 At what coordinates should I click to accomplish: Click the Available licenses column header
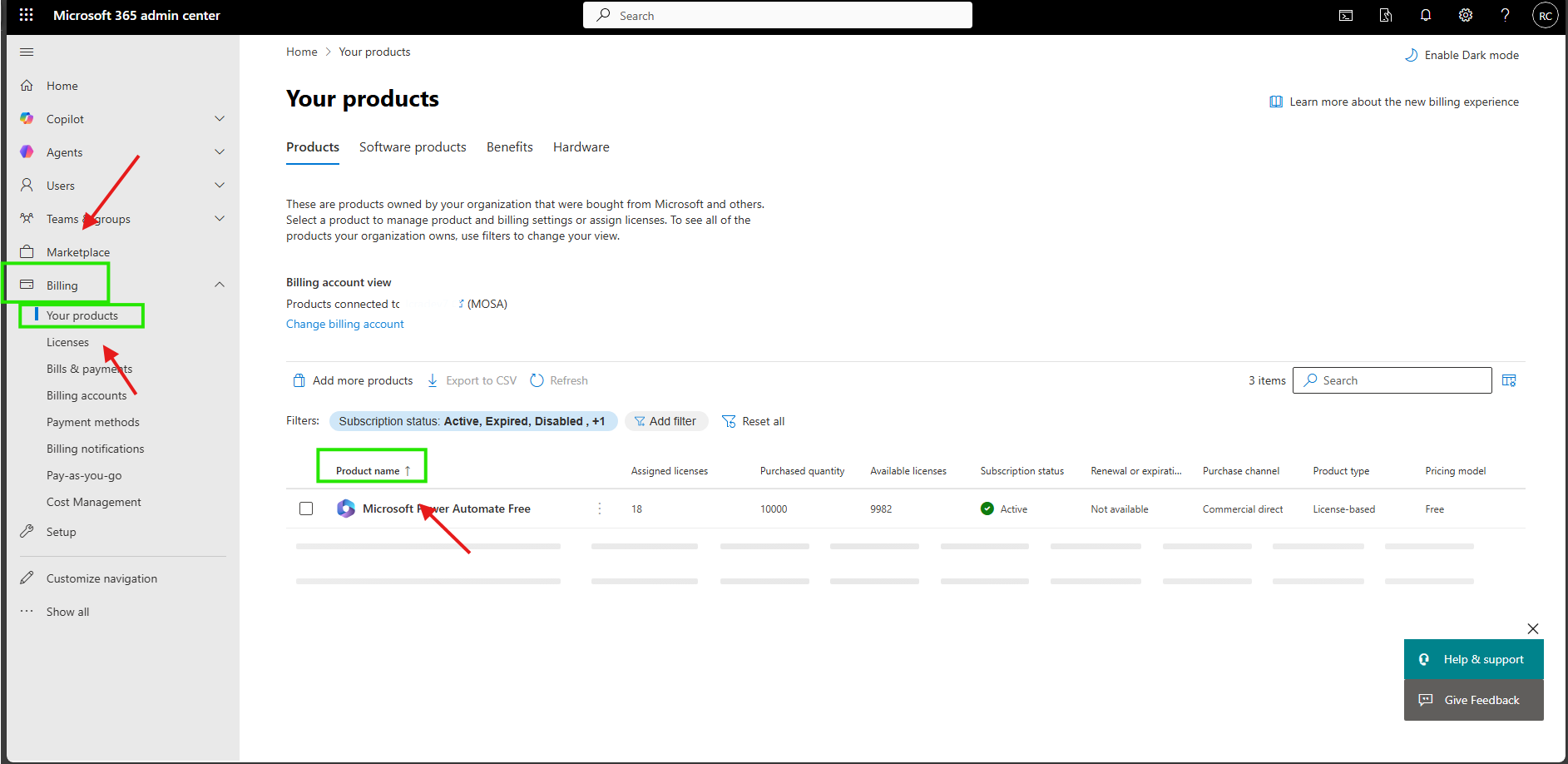tap(908, 471)
